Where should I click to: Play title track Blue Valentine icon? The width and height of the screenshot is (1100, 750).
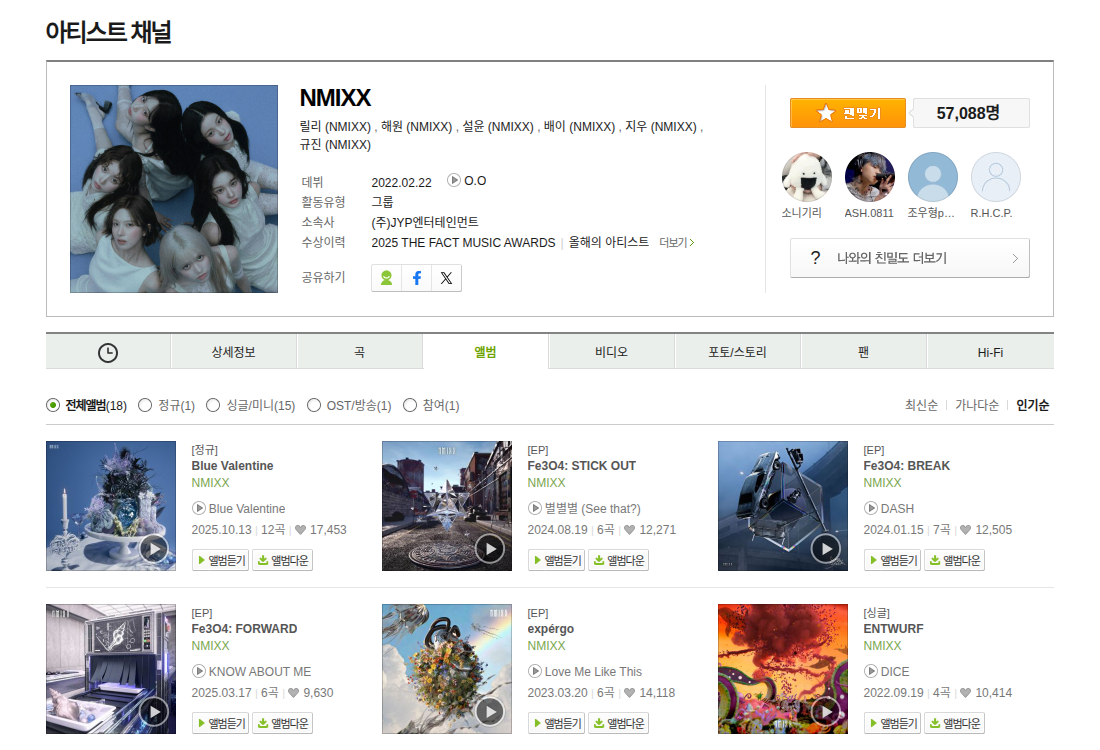[x=199, y=508]
